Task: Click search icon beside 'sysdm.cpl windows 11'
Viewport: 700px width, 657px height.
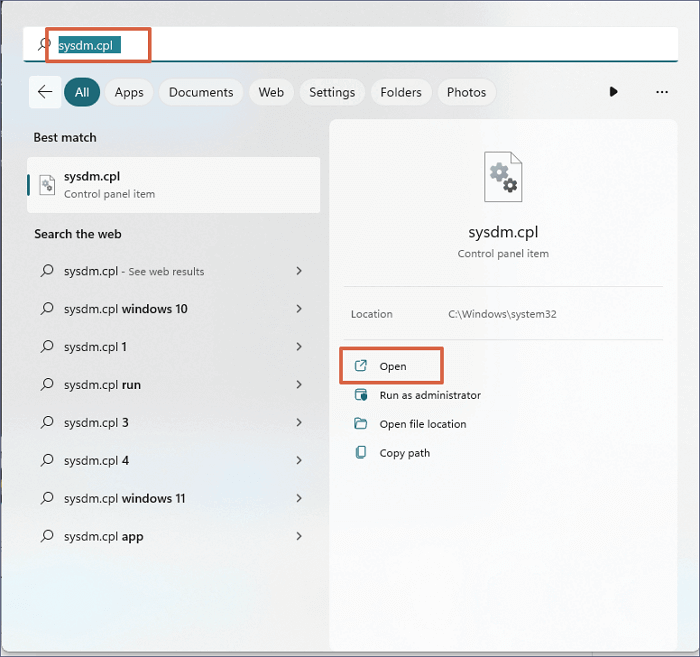Action: [47, 498]
